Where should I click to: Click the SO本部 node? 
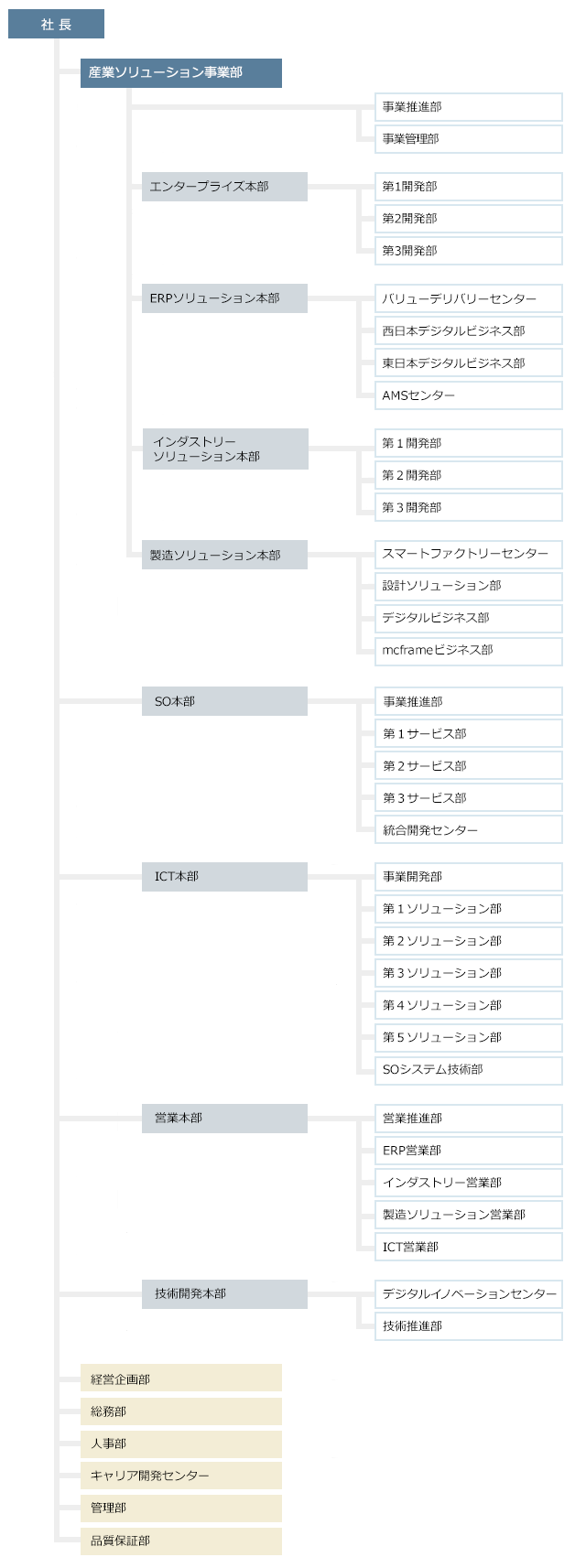[224, 702]
